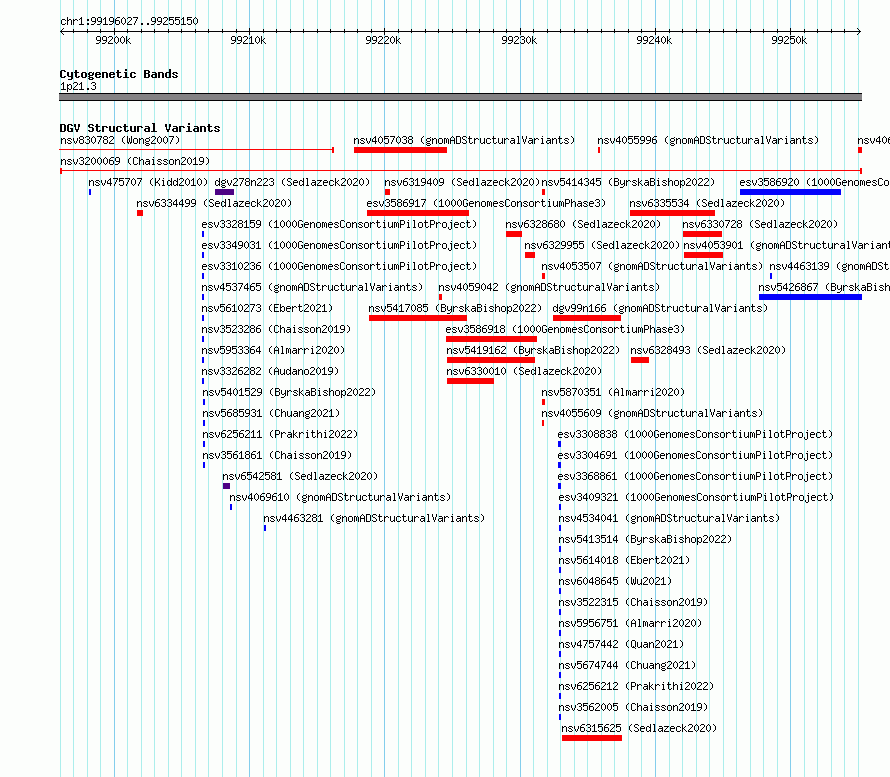Image resolution: width=890 pixels, height=777 pixels.
Task: Click nsv5870351 (Almarri2020) label
Action: [613, 392]
